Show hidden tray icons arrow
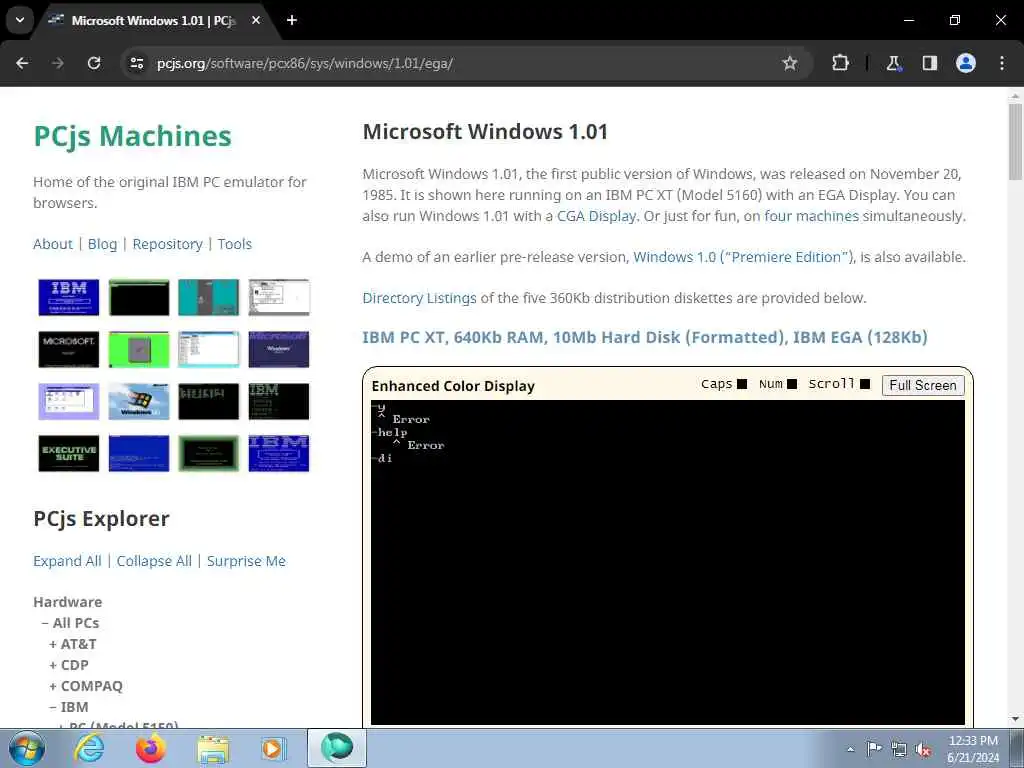1024x768 pixels. (850, 749)
